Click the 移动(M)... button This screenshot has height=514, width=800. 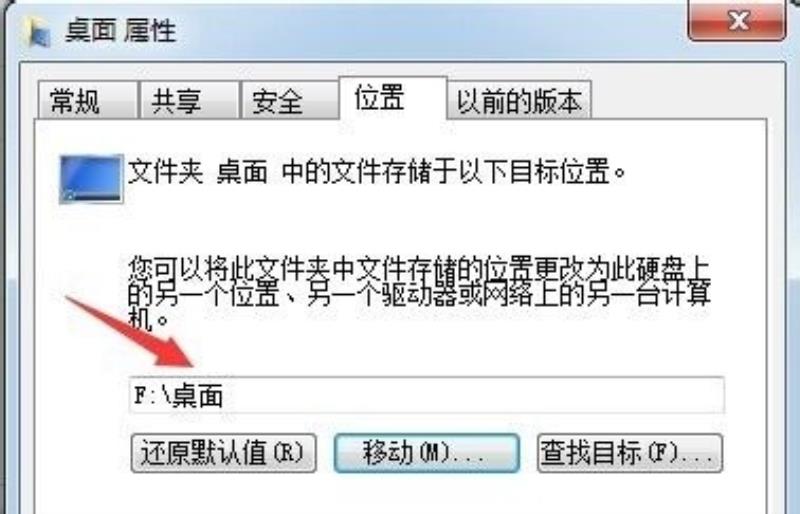(x=427, y=453)
